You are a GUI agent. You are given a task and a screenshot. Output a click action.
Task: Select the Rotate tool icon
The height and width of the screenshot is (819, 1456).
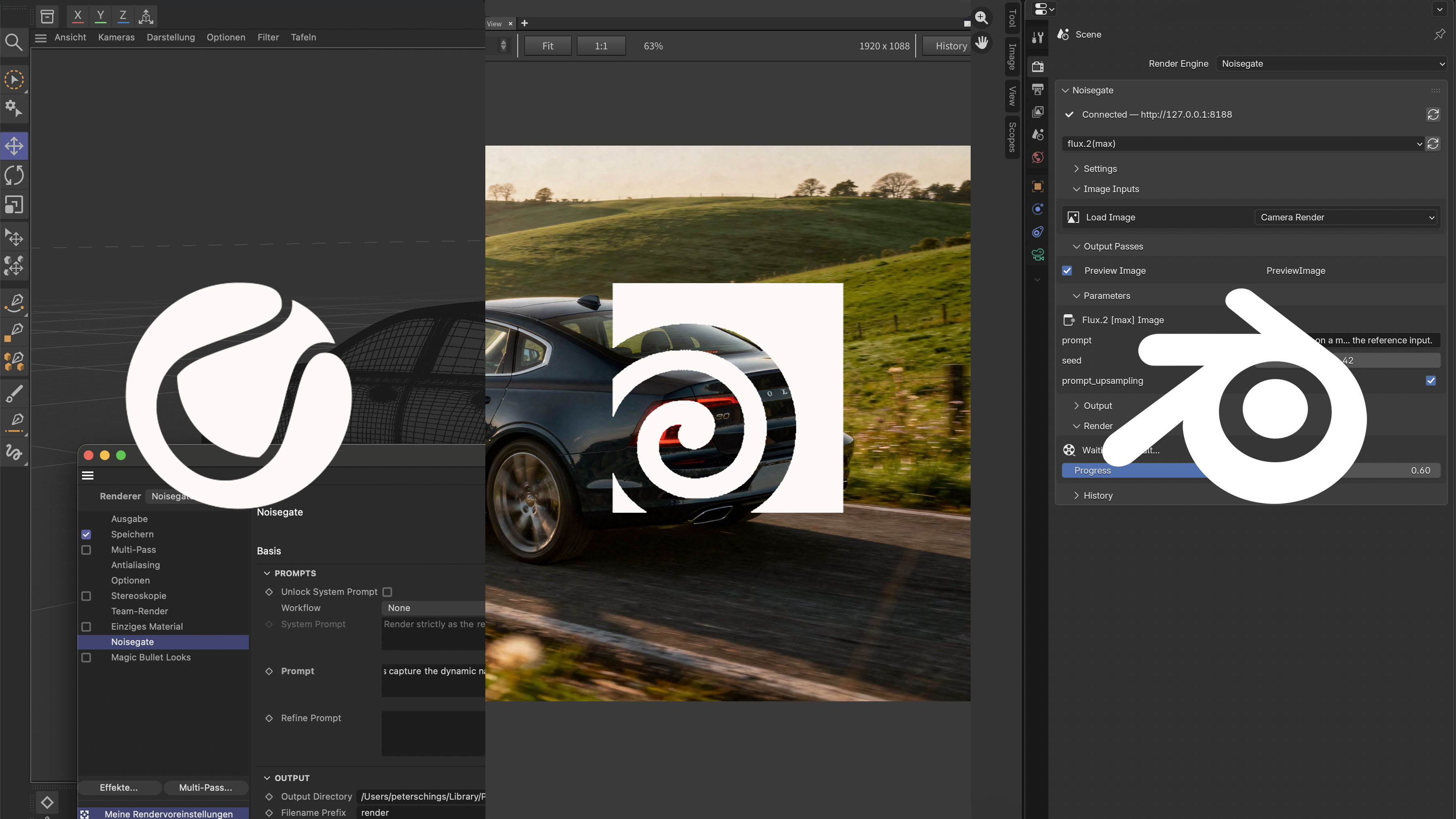(14, 175)
